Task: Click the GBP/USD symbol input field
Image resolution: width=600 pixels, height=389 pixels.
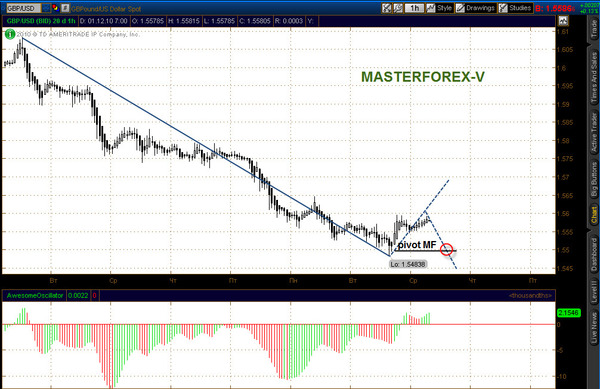Action: click(24, 8)
